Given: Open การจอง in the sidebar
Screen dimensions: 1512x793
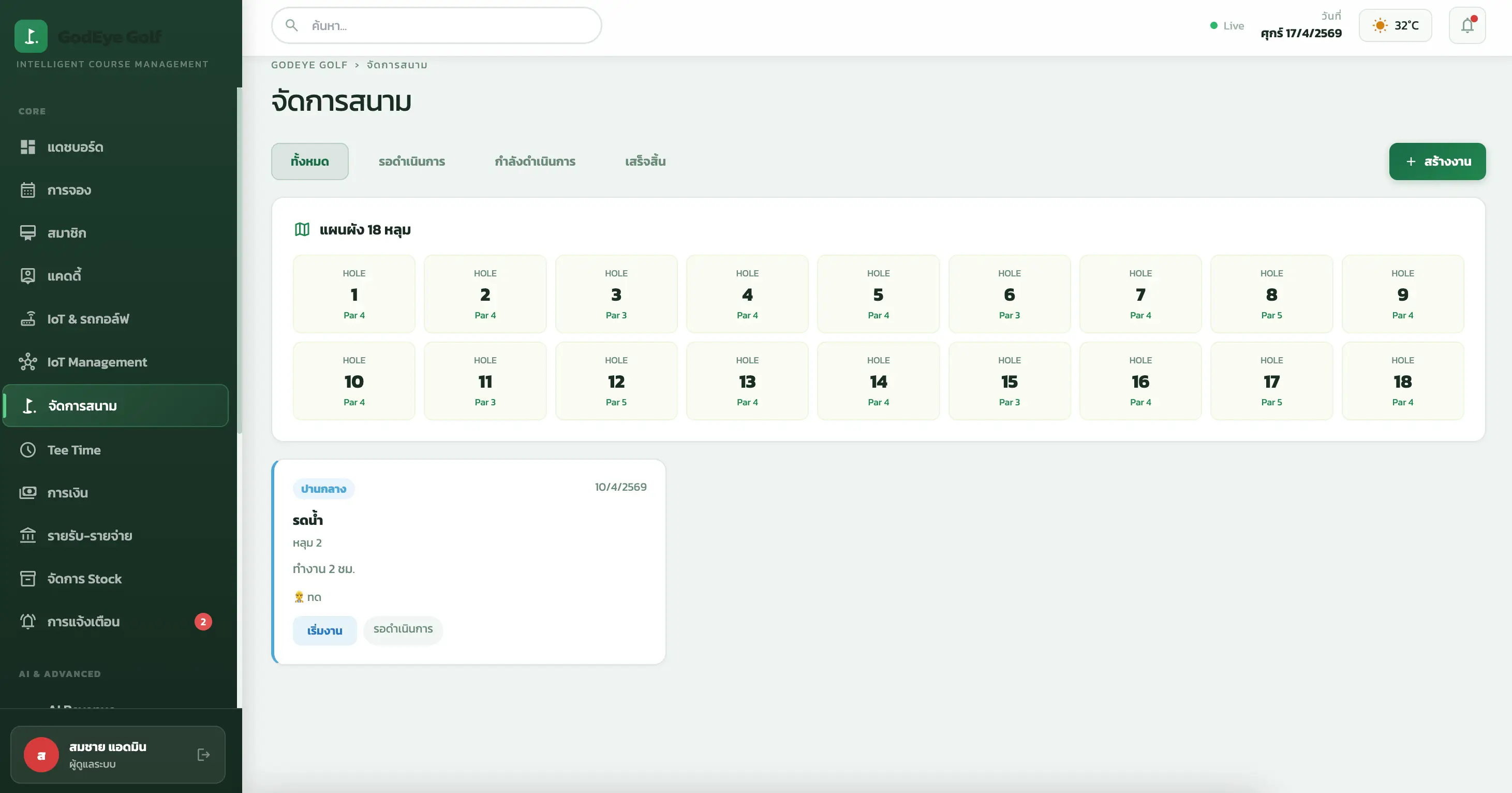Looking at the screenshot, I should click(115, 189).
